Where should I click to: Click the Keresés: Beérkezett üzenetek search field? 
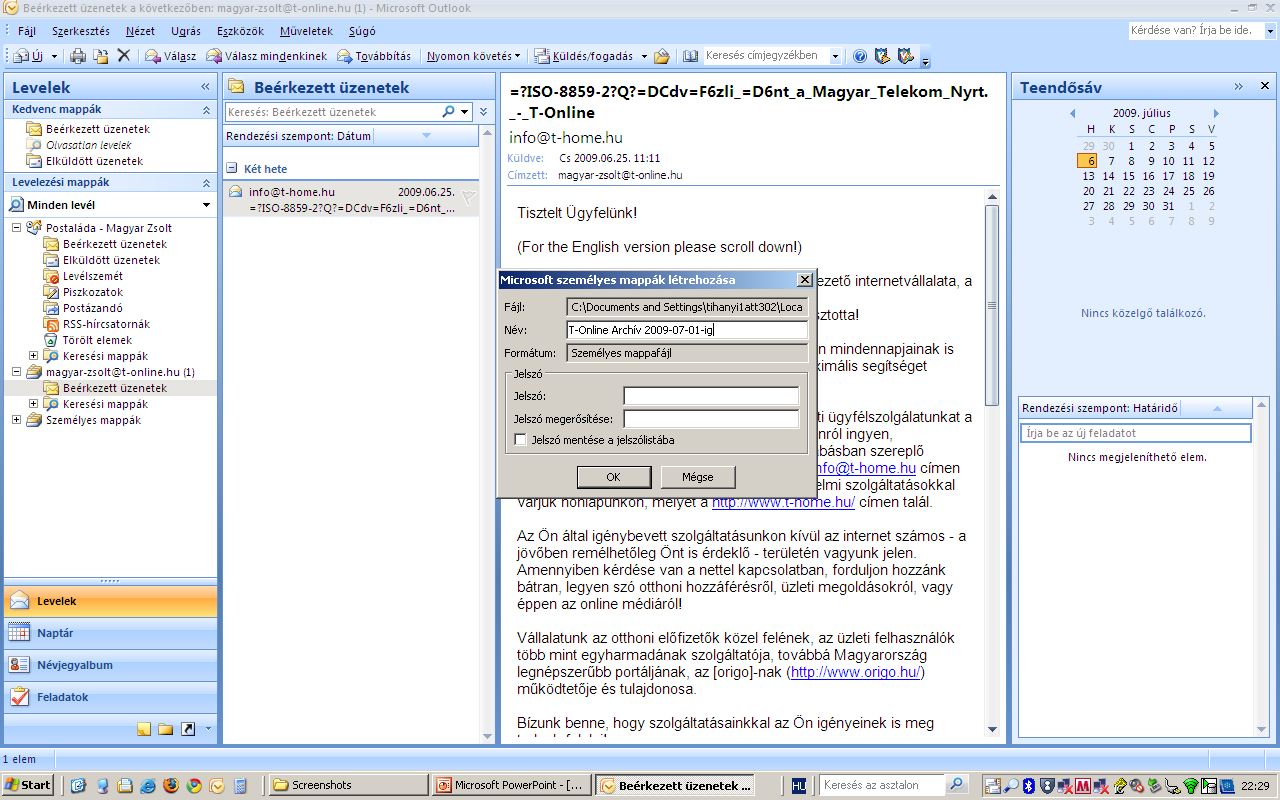point(333,112)
